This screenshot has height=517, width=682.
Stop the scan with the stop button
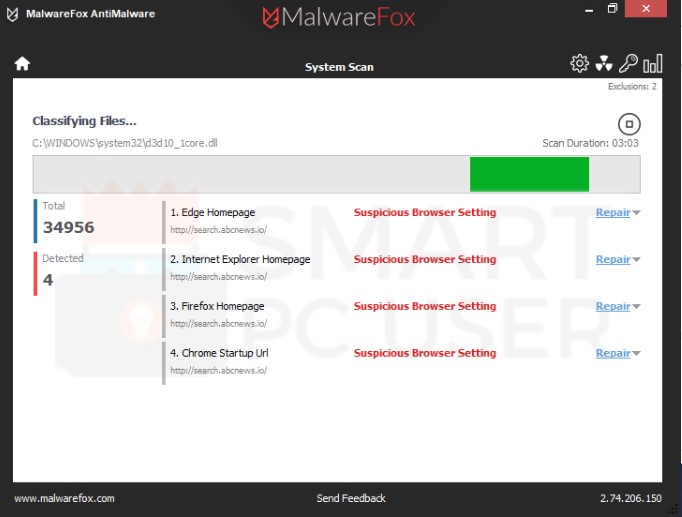629,124
